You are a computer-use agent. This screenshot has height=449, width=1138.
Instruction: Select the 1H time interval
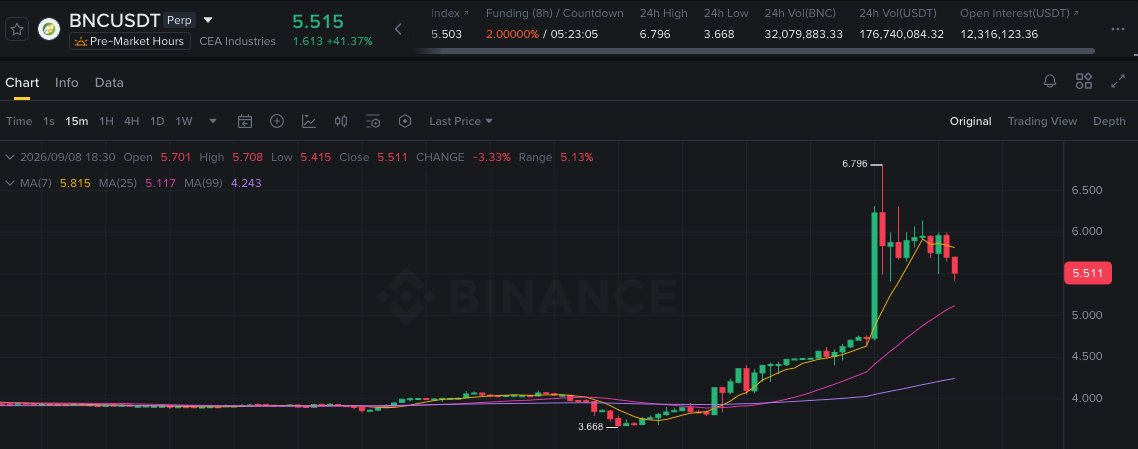click(x=107, y=121)
